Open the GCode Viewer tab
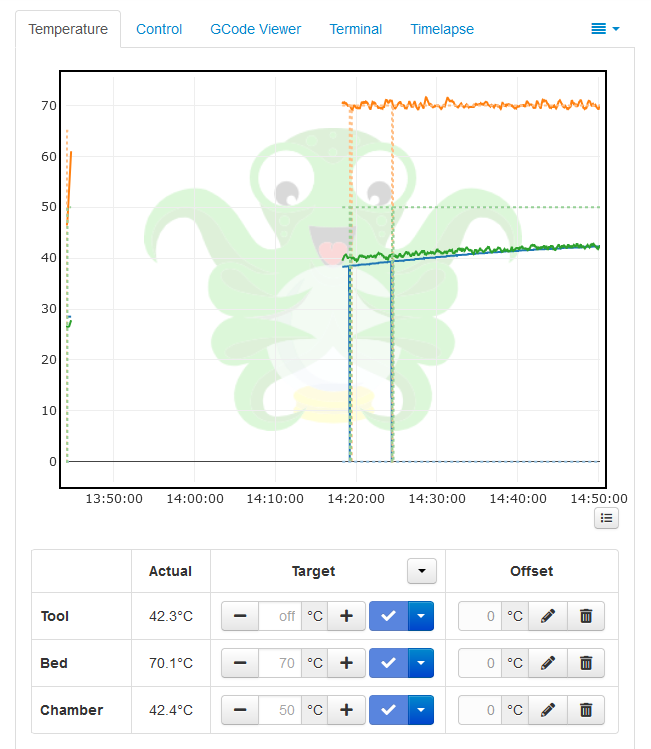 coord(256,29)
